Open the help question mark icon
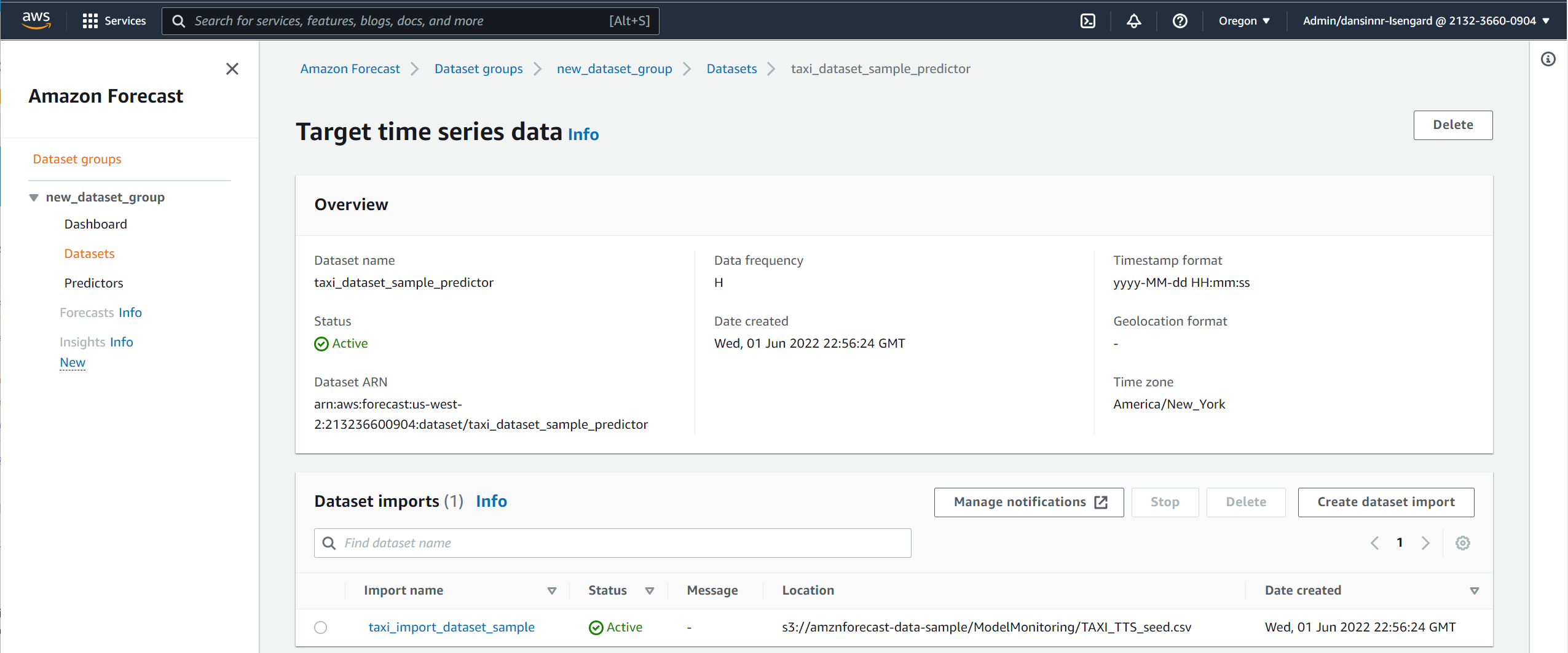The width and height of the screenshot is (1568, 653). tap(1180, 21)
